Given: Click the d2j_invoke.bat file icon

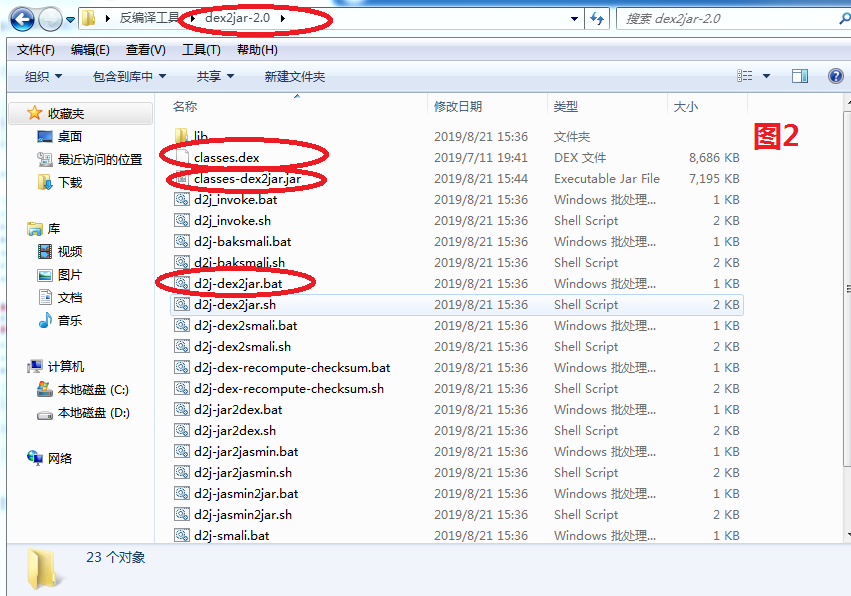Looking at the screenshot, I should 181,200.
